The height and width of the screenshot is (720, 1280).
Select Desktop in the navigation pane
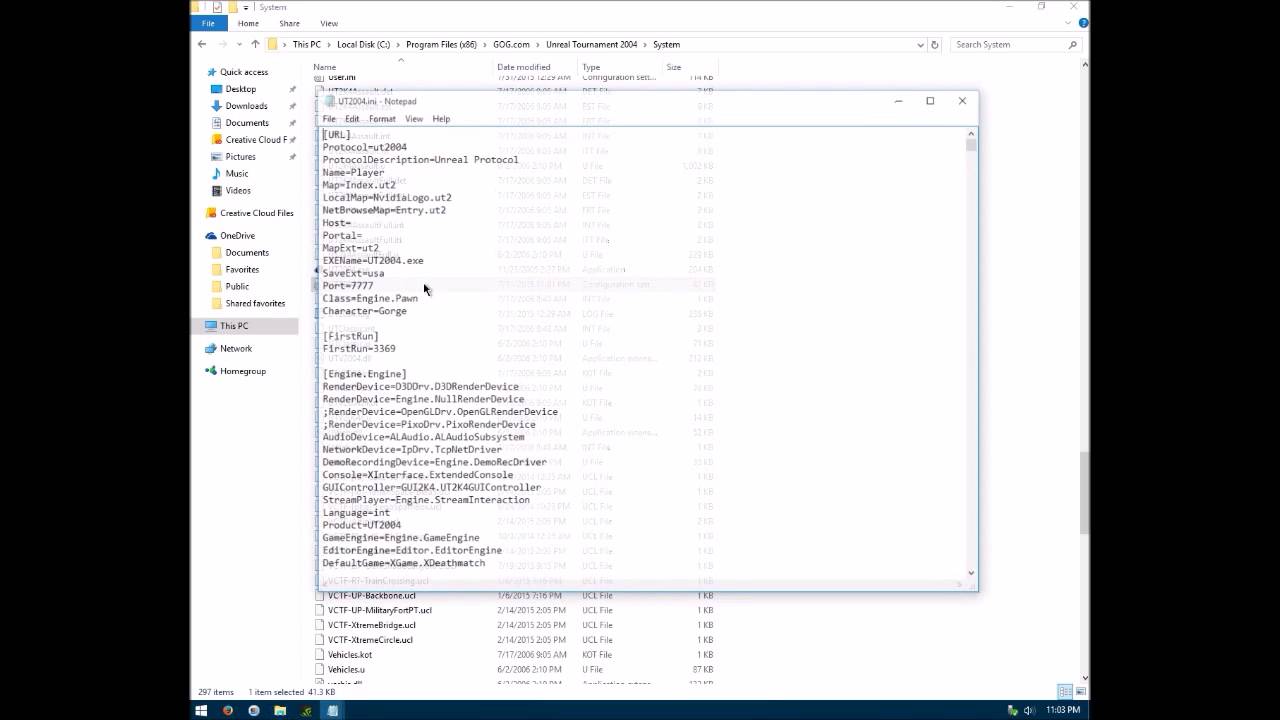(241, 89)
